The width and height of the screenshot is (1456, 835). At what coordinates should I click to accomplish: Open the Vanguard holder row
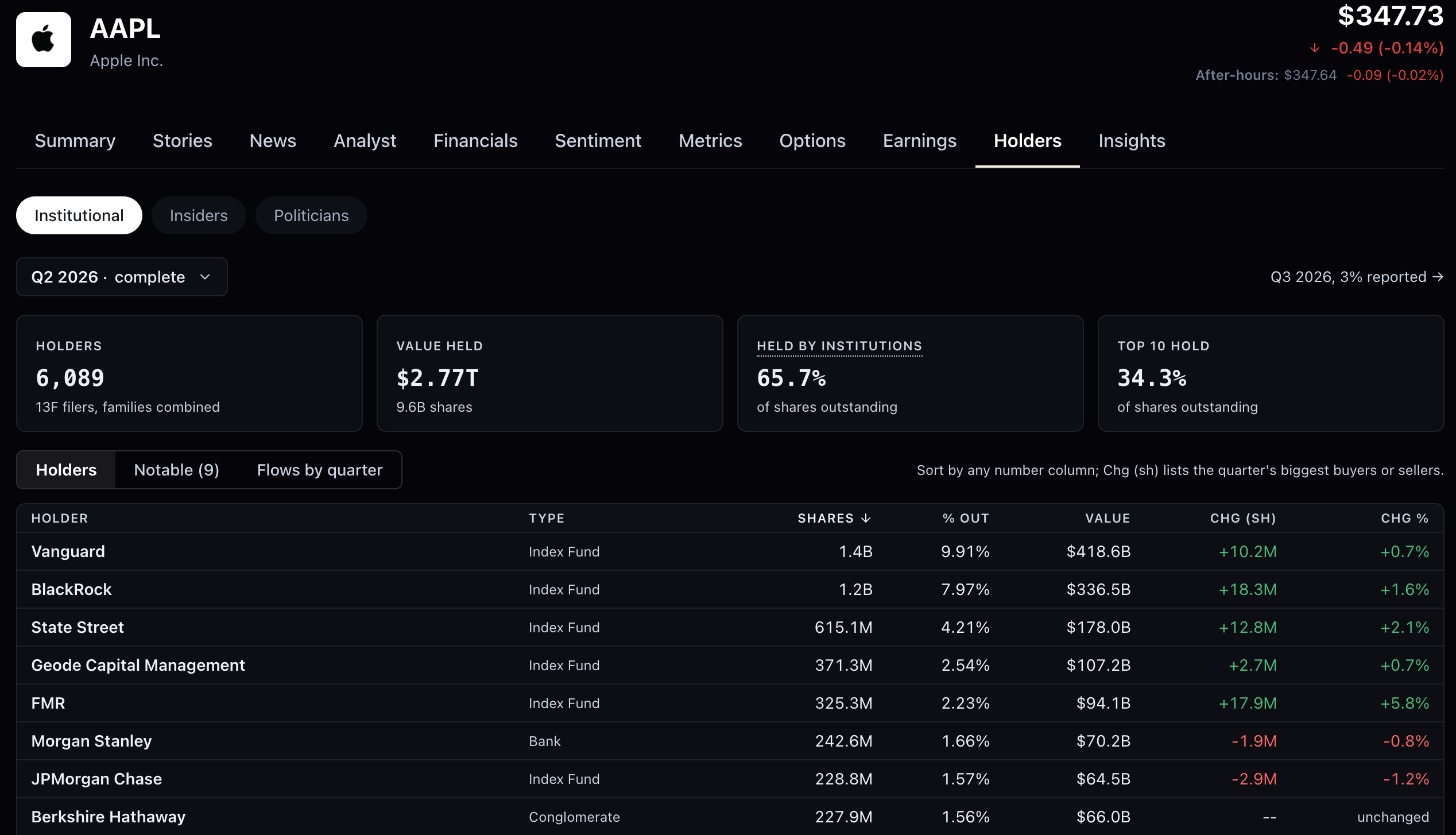click(x=730, y=551)
